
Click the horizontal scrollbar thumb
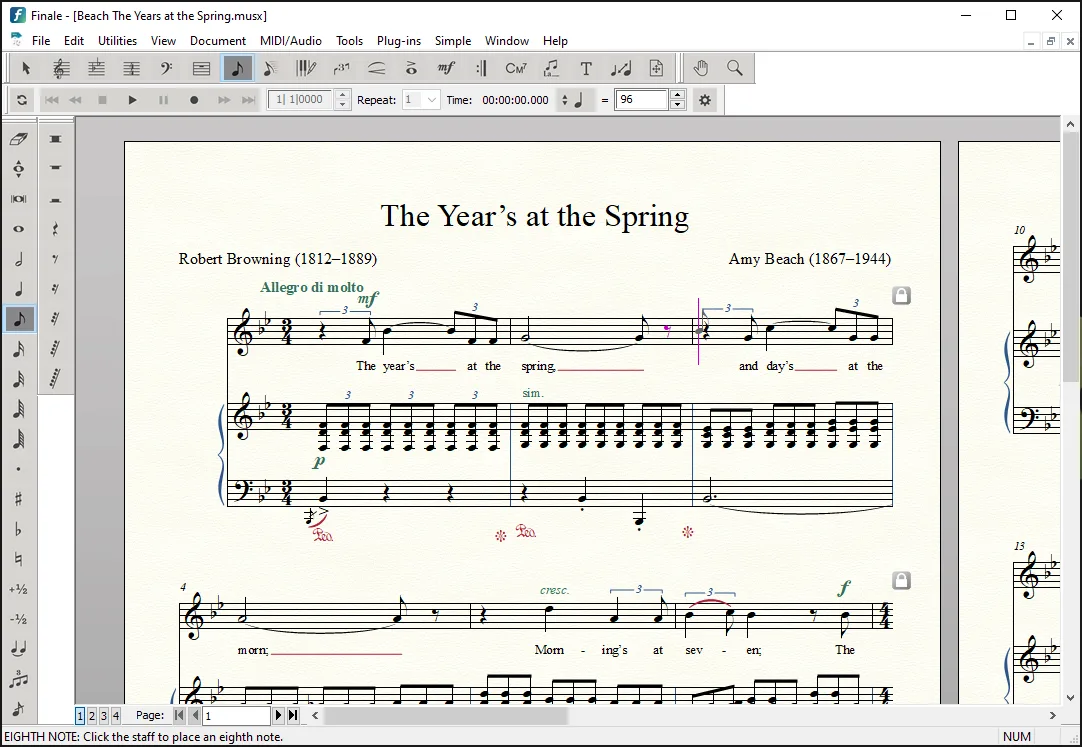[446, 716]
